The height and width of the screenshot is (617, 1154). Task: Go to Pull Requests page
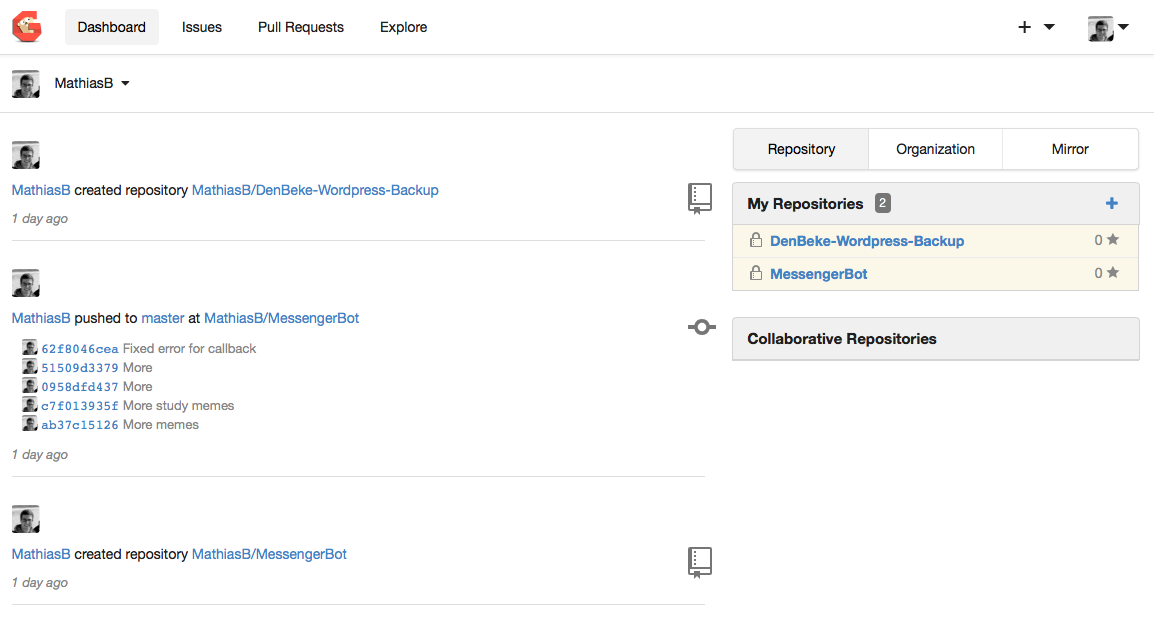[x=300, y=27]
